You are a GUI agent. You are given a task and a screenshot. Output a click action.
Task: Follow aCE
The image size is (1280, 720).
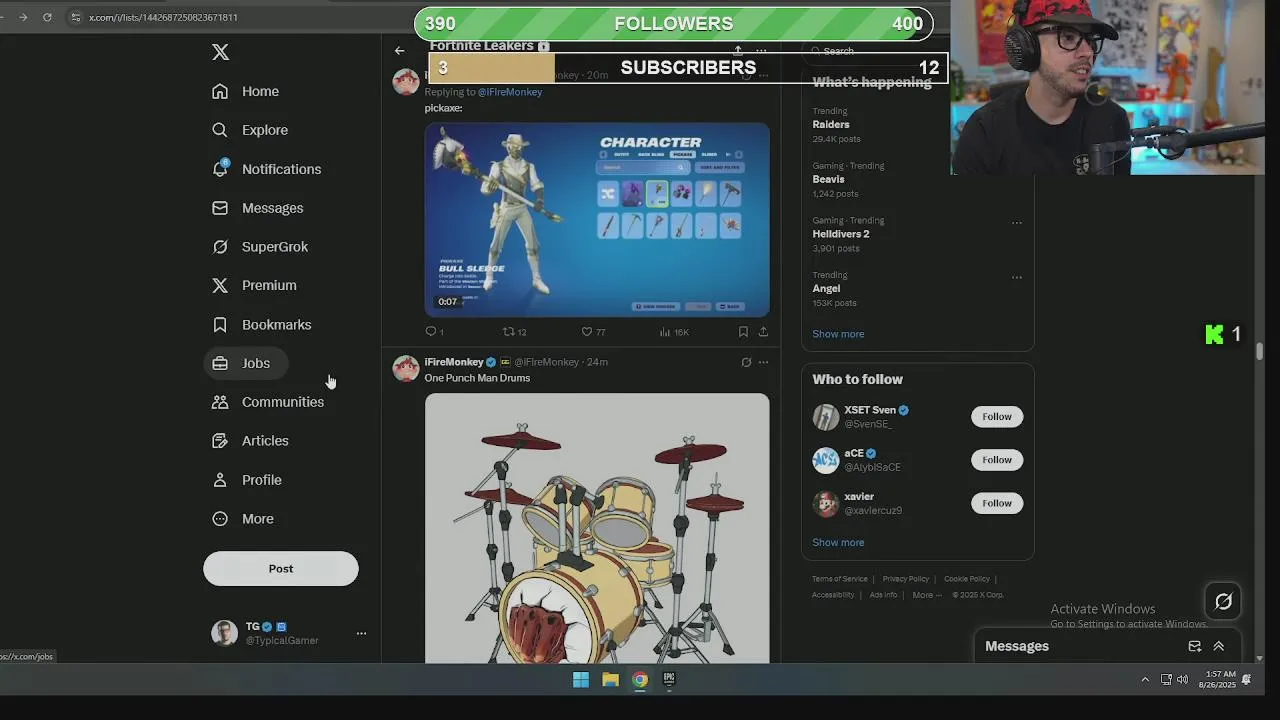tap(997, 460)
